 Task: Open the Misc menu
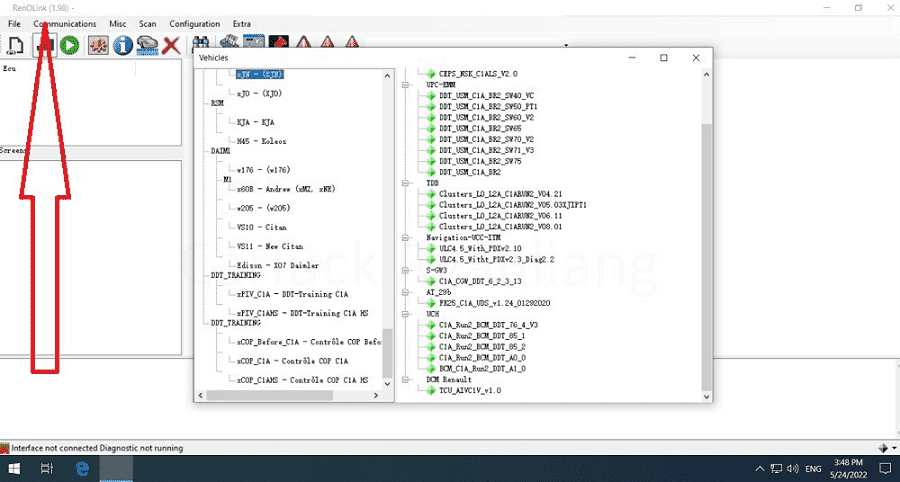(x=118, y=24)
